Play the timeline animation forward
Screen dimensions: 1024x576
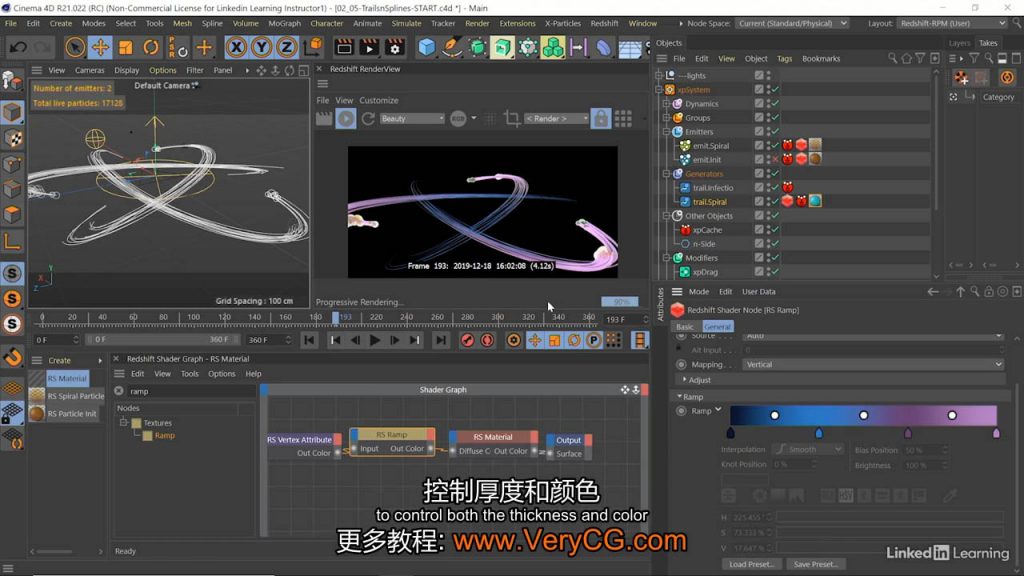click(375, 340)
